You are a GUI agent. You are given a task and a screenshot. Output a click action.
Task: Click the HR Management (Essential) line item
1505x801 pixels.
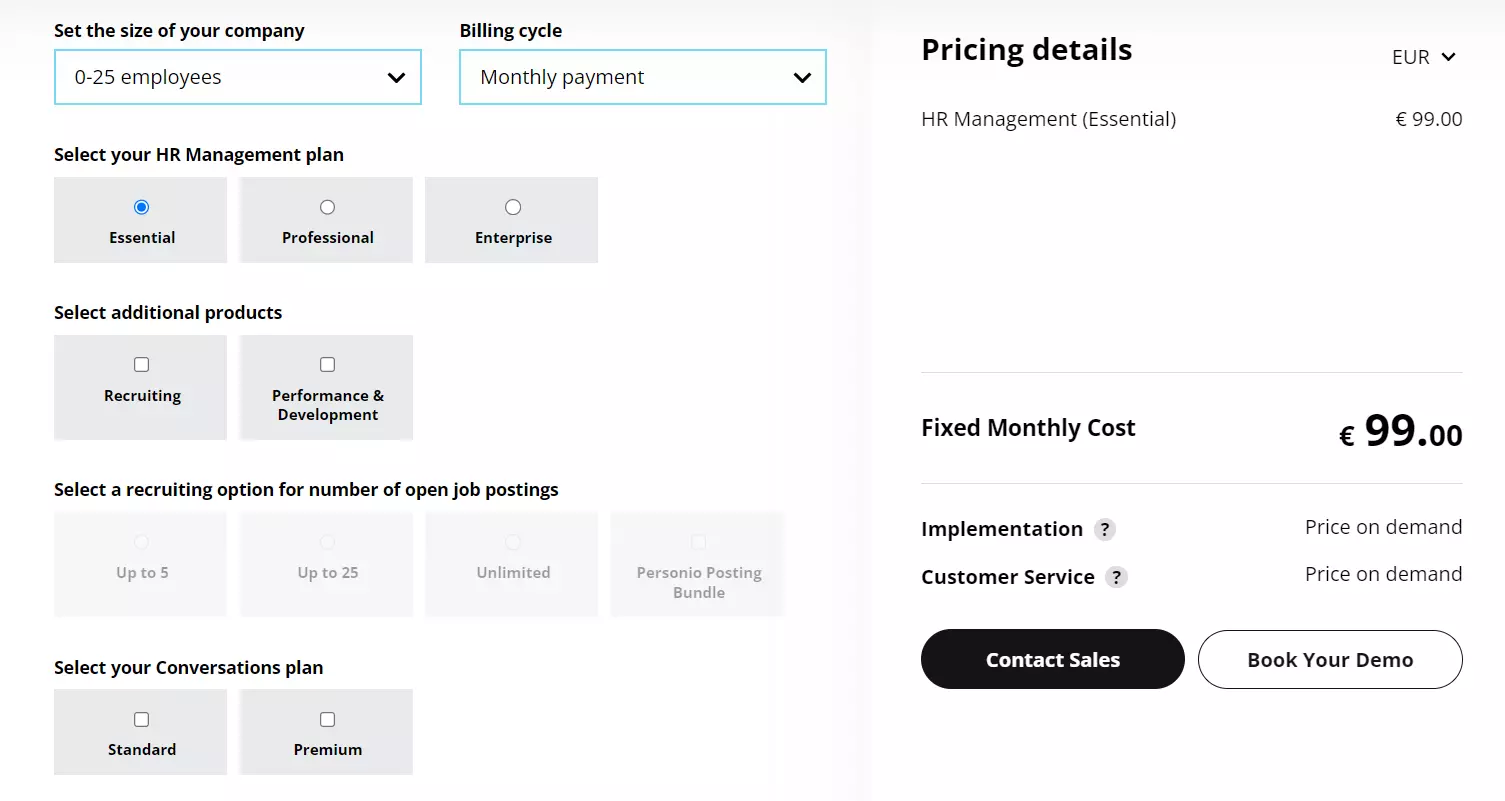coord(1048,119)
